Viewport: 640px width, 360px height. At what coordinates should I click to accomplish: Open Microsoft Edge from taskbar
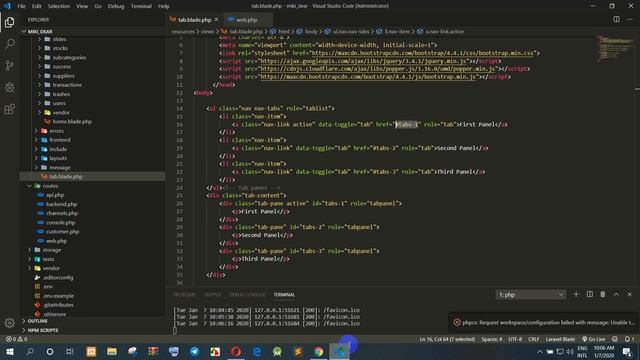tap(256, 351)
